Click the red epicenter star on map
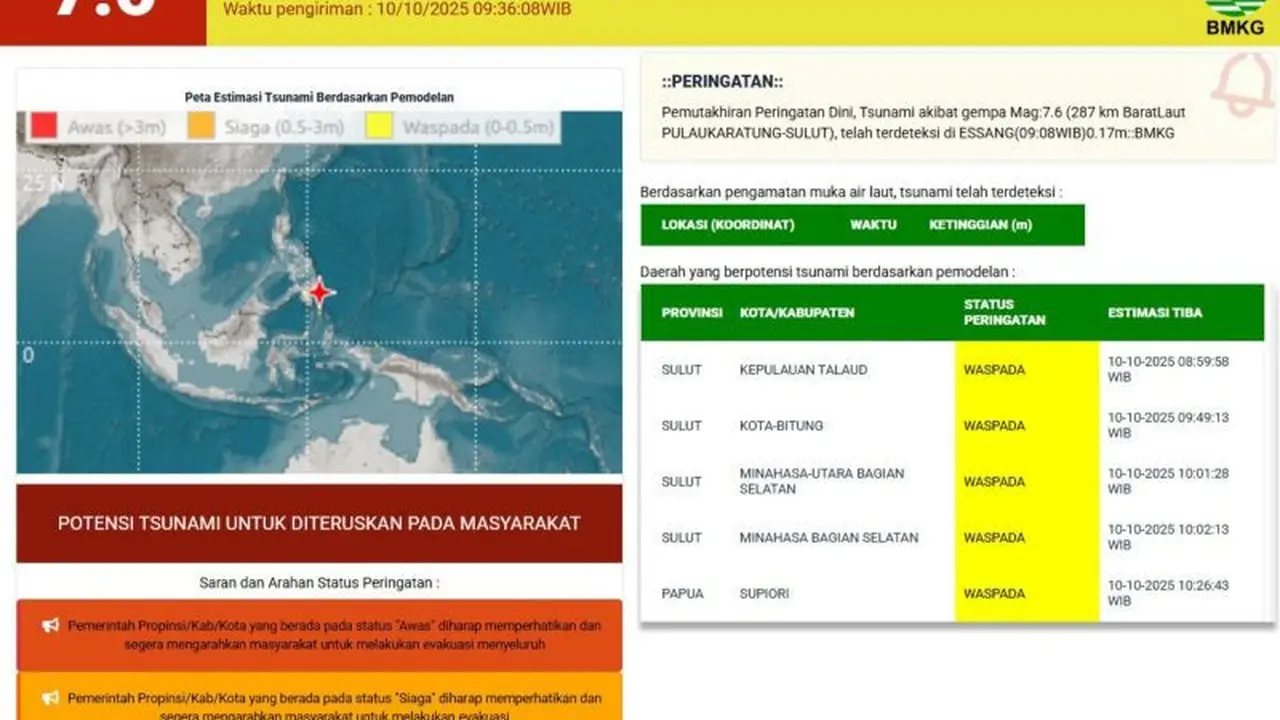Screen dimensions: 1280x720 [x=319, y=293]
